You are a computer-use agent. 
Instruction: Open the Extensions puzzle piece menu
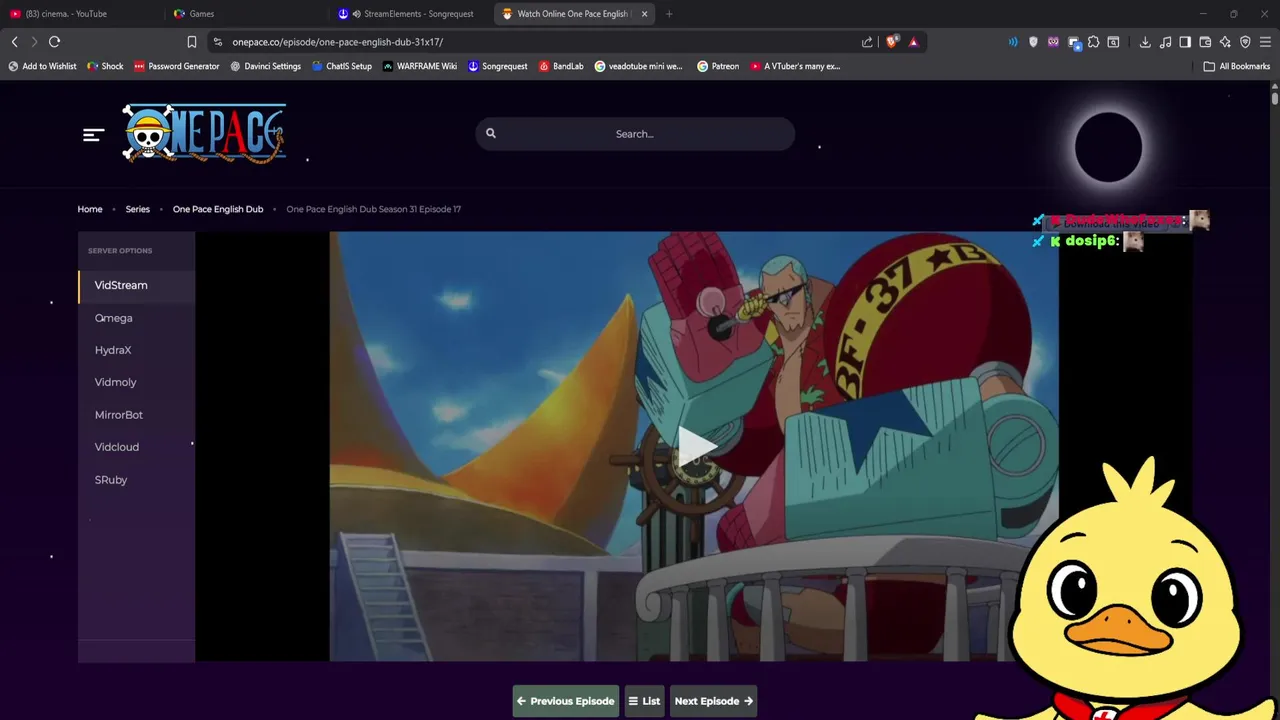click(x=1093, y=42)
